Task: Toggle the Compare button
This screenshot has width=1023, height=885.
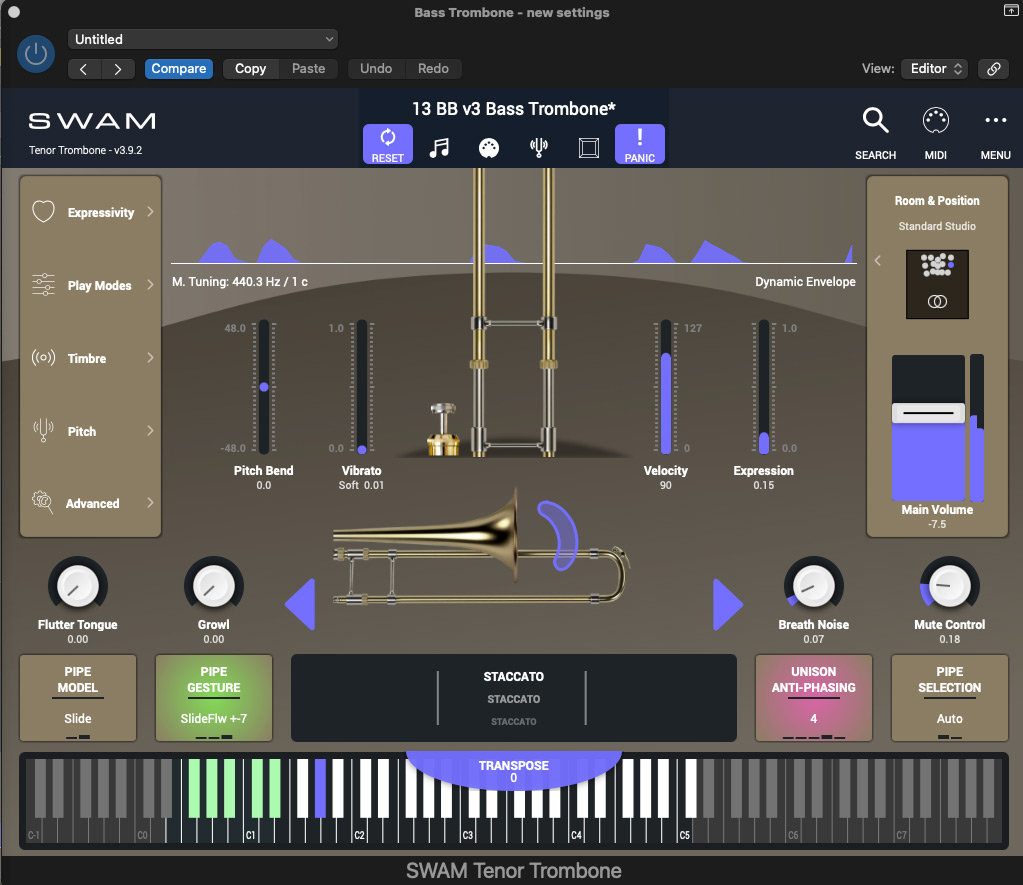Action: 179,69
